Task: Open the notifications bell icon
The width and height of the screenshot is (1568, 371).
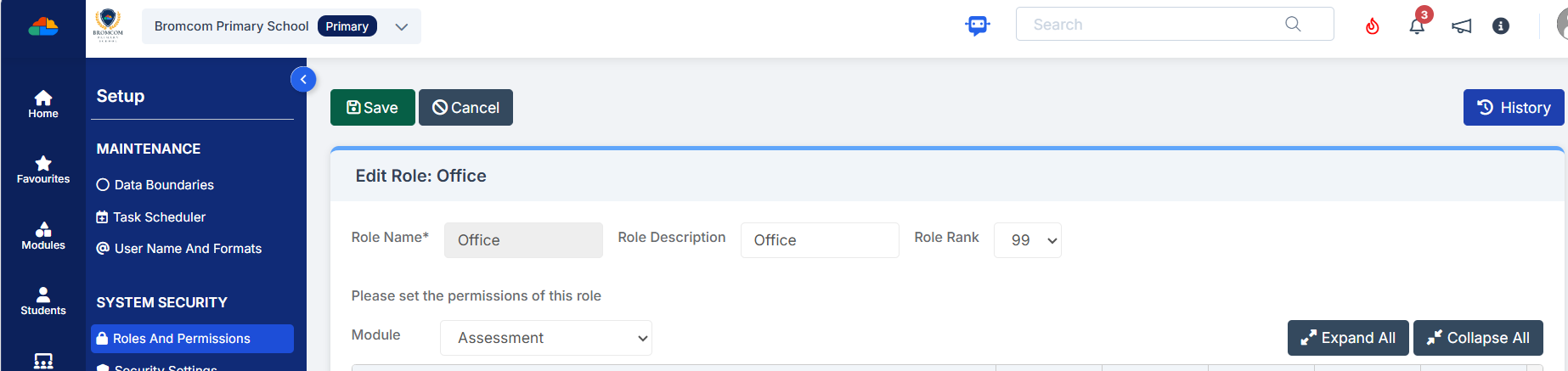Action: tap(1417, 26)
